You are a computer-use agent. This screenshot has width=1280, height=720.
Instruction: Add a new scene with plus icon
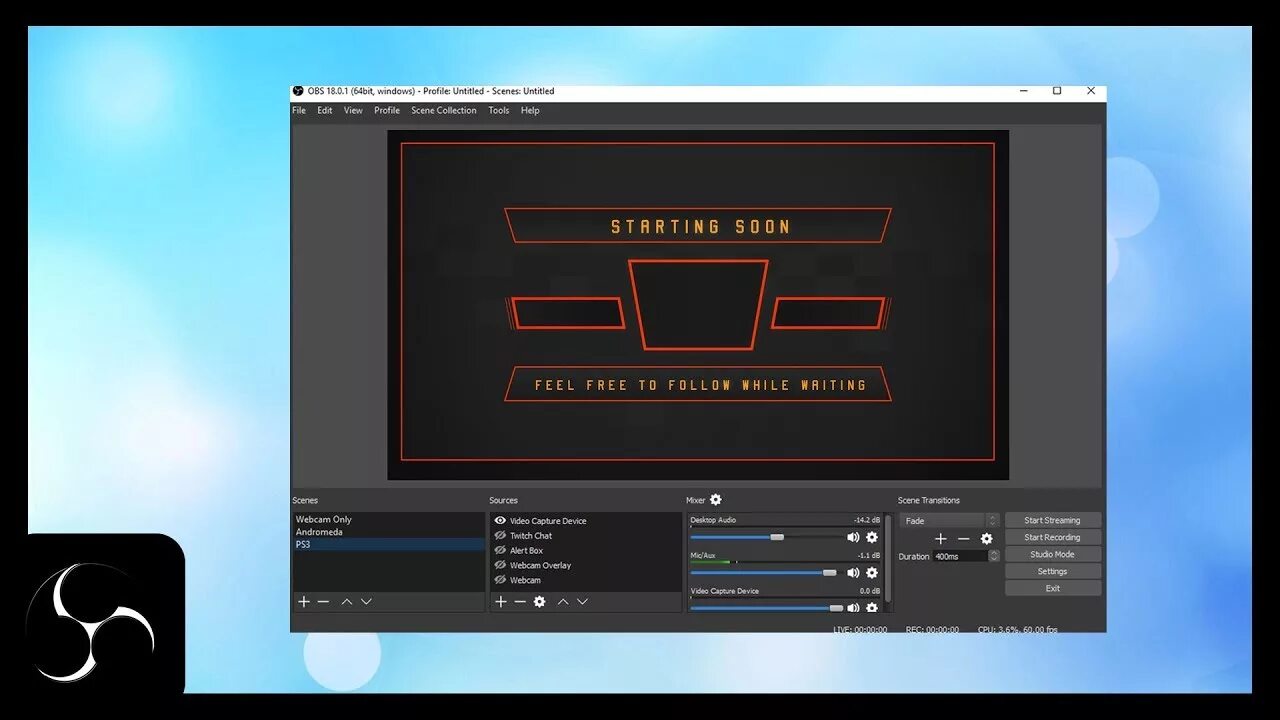304,601
